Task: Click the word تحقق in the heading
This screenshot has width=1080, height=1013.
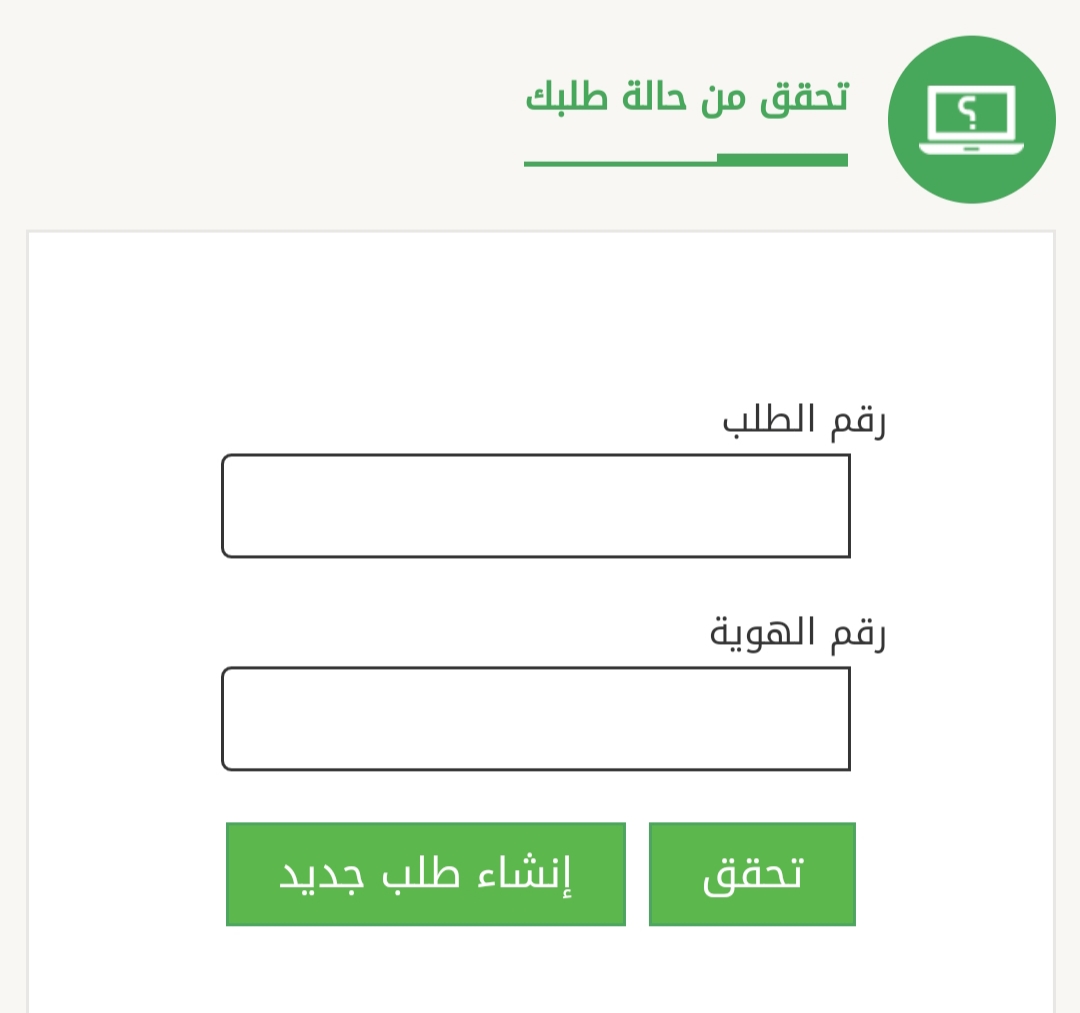Action: 804,99
